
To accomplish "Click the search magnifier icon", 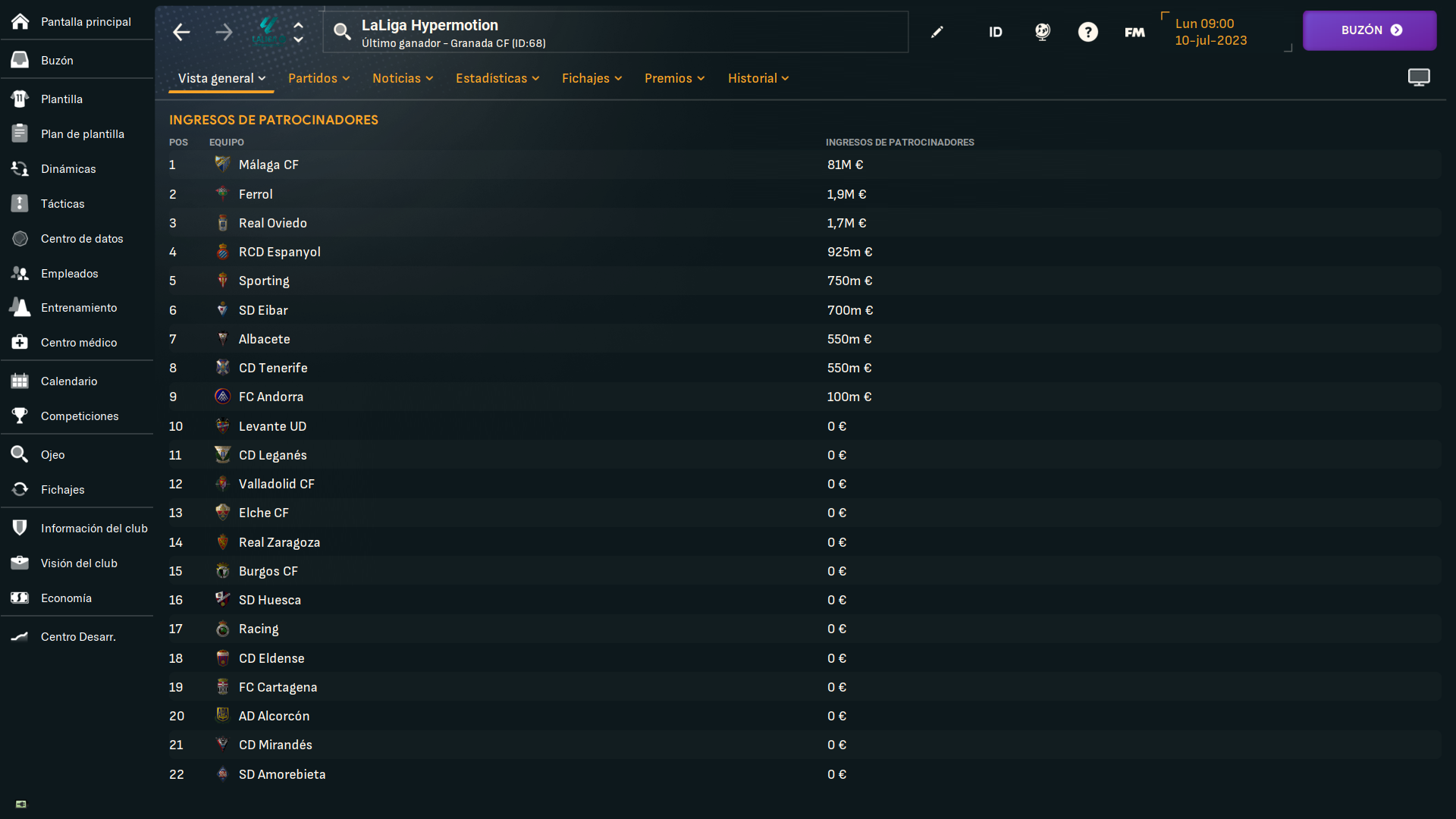I will pos(343,32).
